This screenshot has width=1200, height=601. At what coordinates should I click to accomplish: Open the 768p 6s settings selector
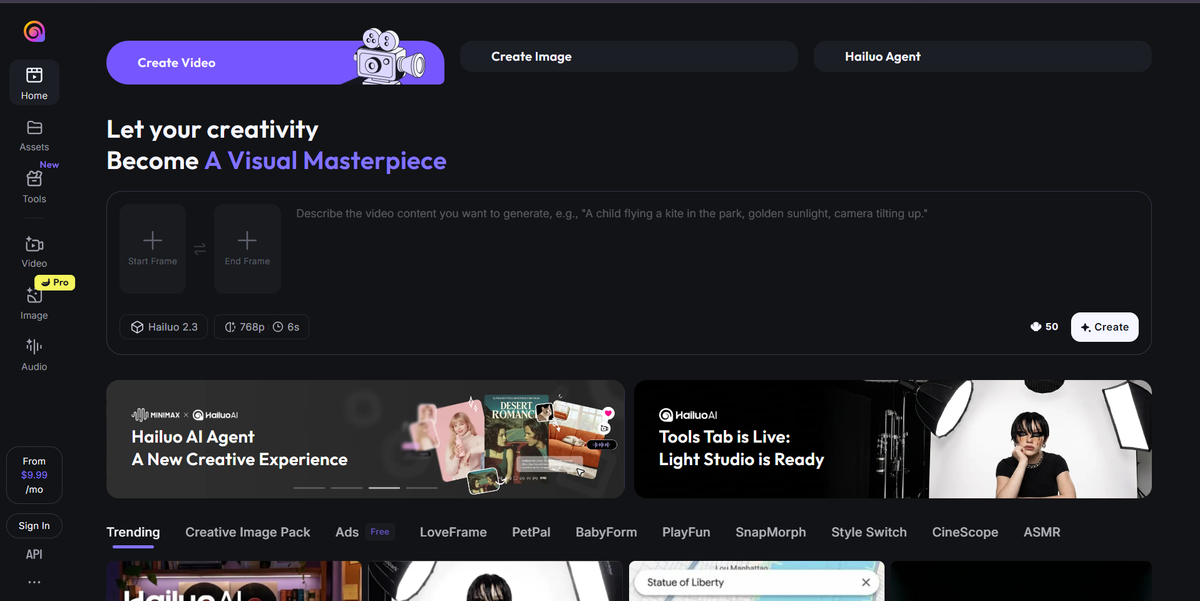tap(261, 327)
